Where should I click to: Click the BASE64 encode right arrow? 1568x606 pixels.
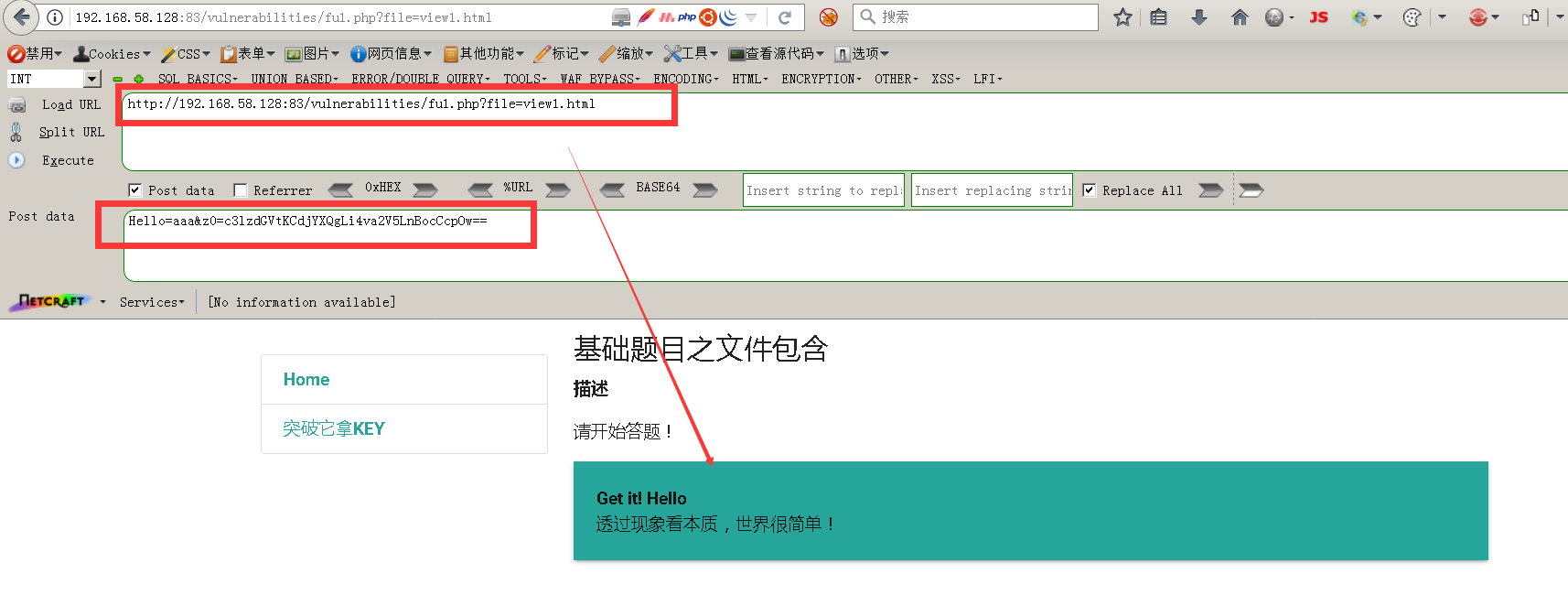tap(705, 189)
